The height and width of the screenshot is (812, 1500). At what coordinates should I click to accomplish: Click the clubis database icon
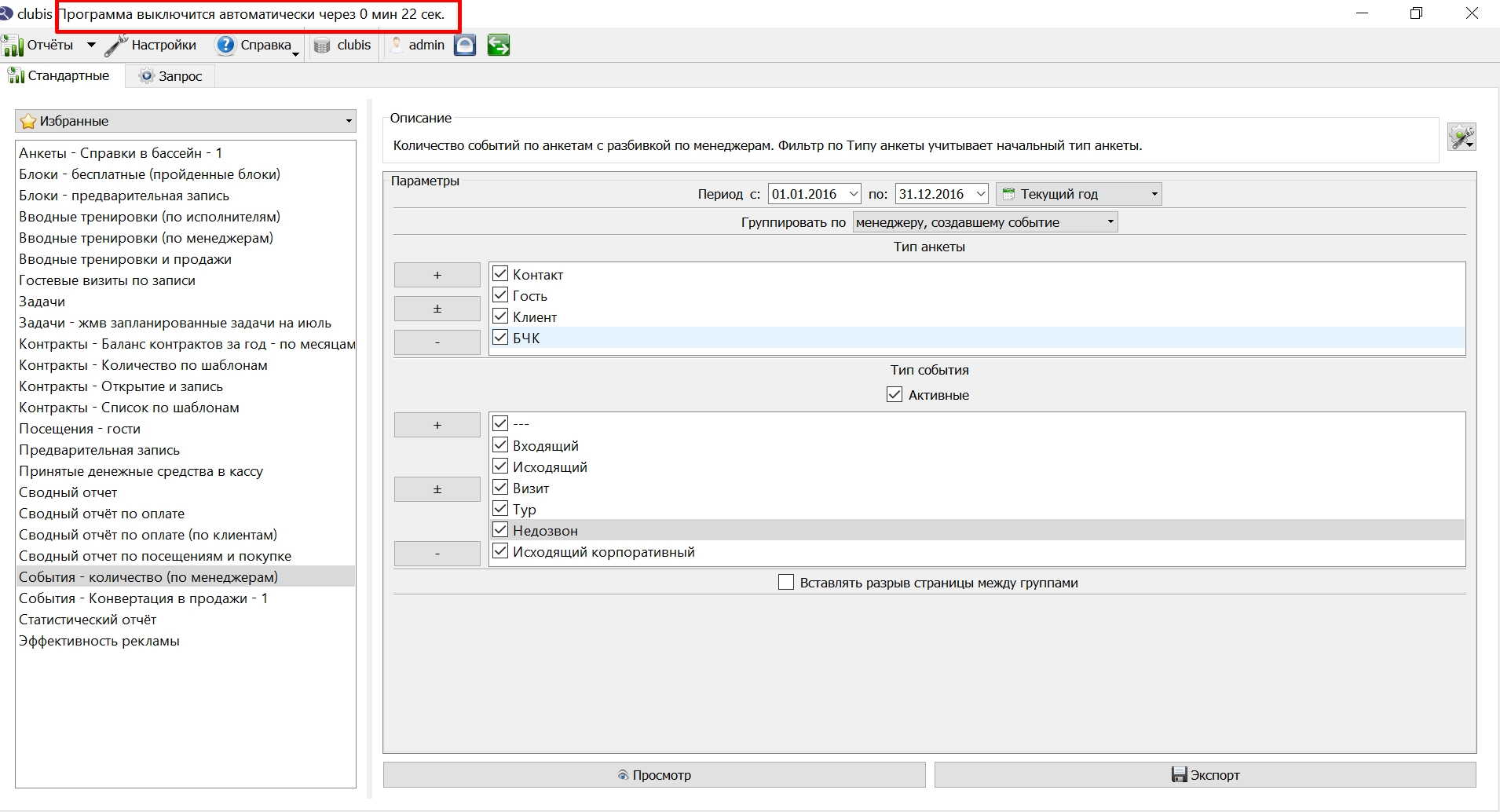tap(322, 46)
